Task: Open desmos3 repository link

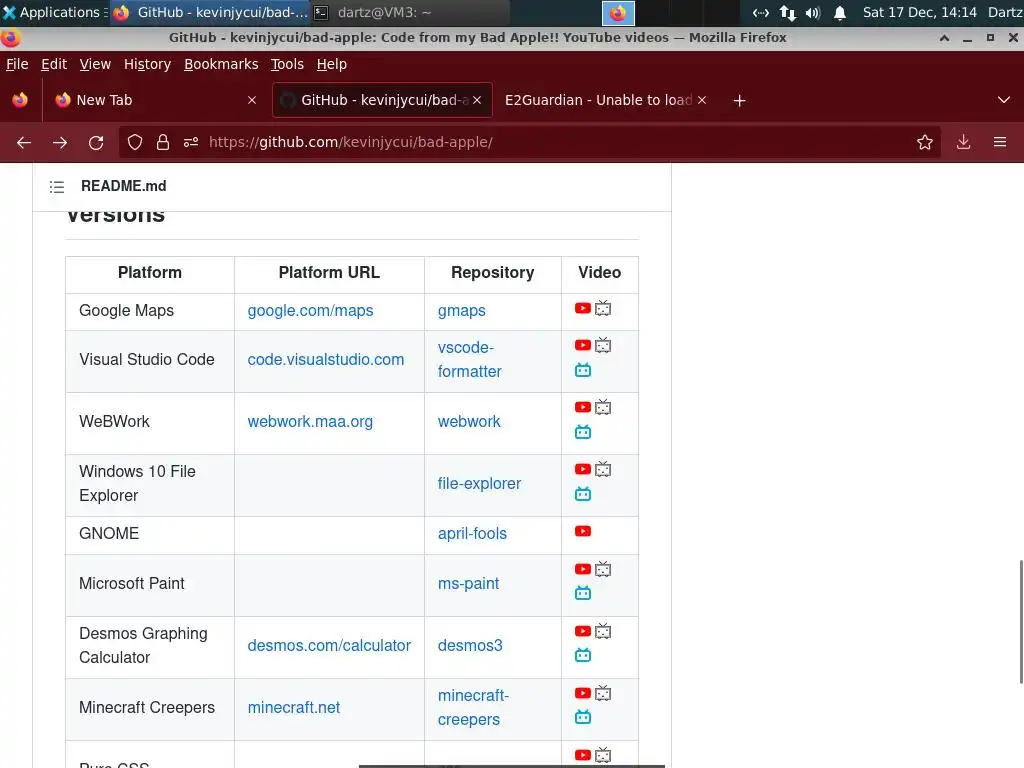Action: pos(470,645)
